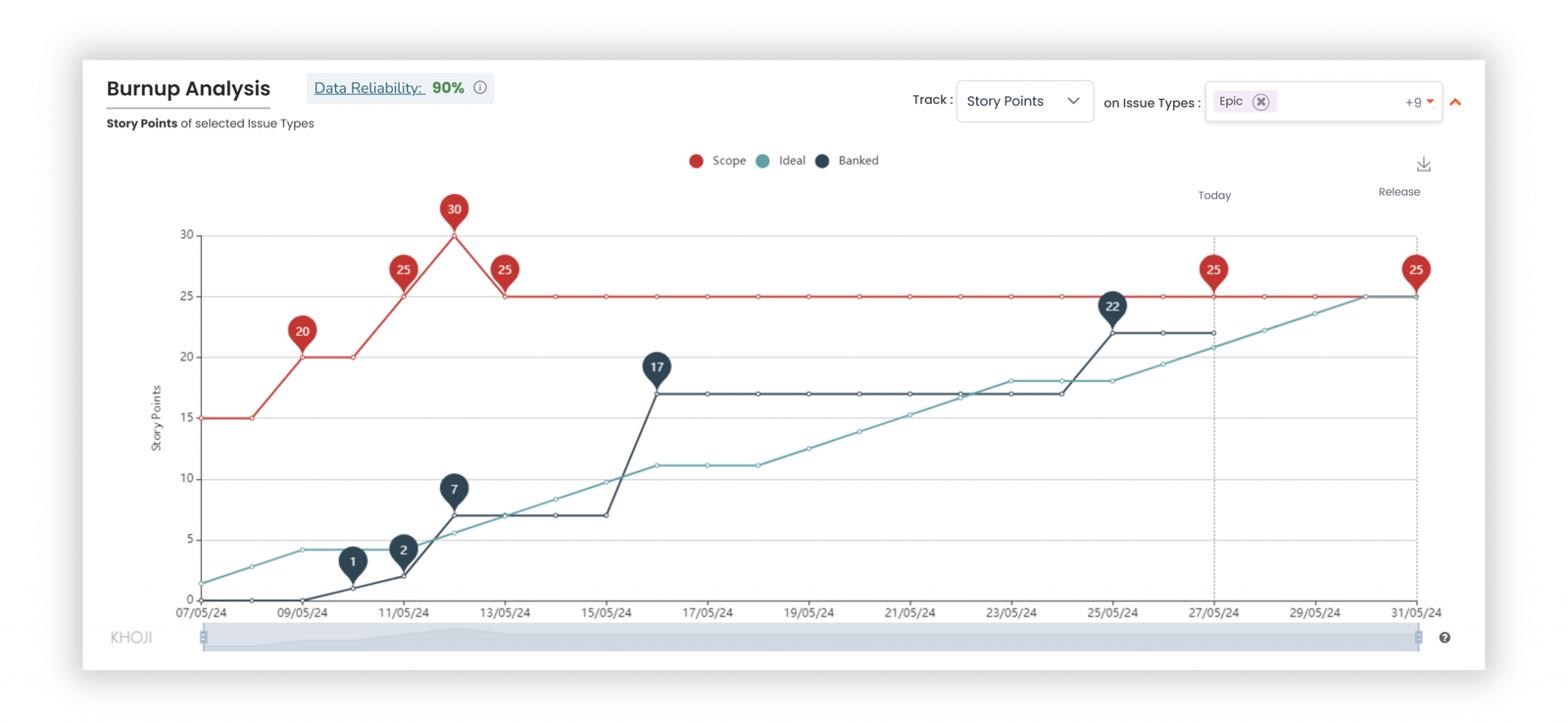Click the Burnup Analysis title
This screenshot has width=1568, height=724.
pos(188,89)
